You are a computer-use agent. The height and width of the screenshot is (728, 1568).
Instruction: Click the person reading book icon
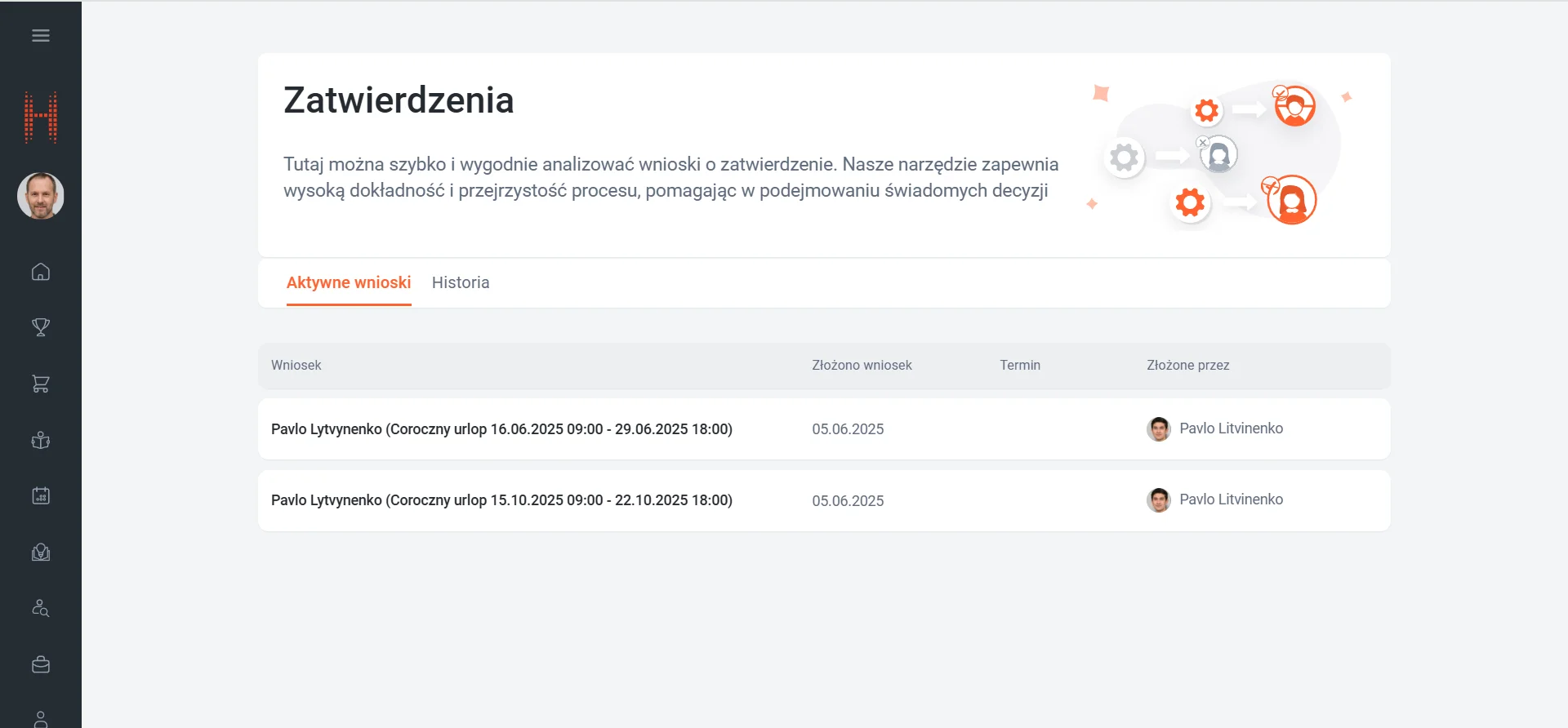[x=41, y=441]
